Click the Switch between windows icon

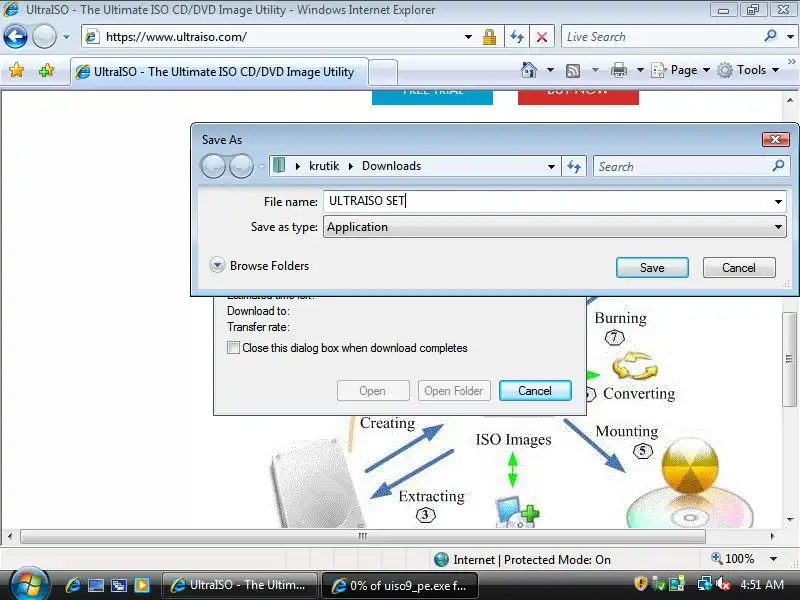click(118, 585)
